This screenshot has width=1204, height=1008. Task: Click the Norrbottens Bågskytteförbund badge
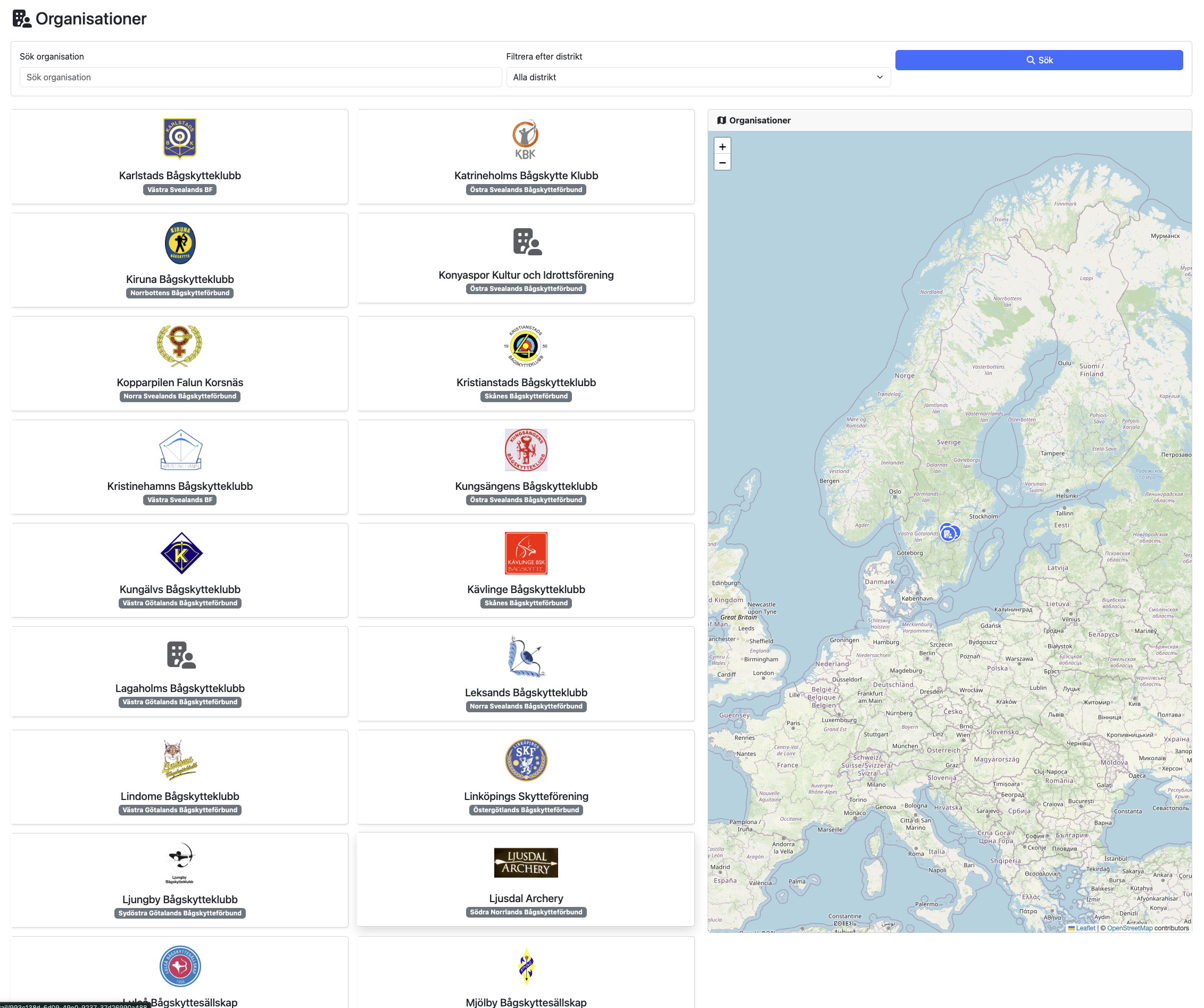click(x=179, y=293)
